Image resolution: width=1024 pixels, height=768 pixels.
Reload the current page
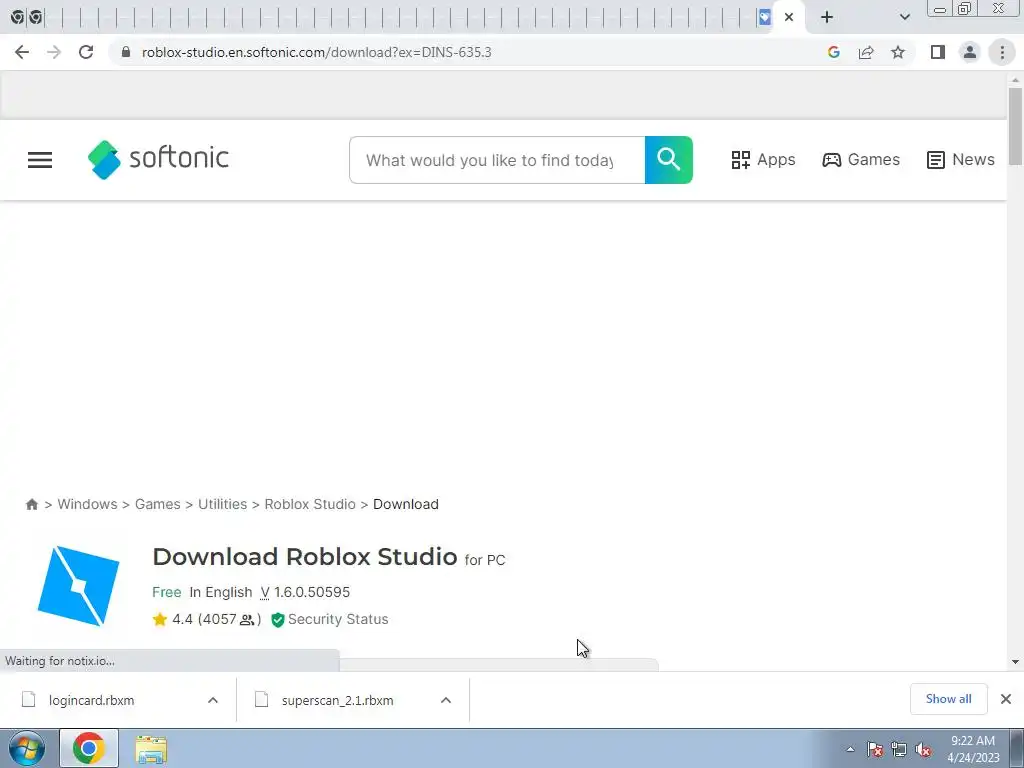[86, 52]
